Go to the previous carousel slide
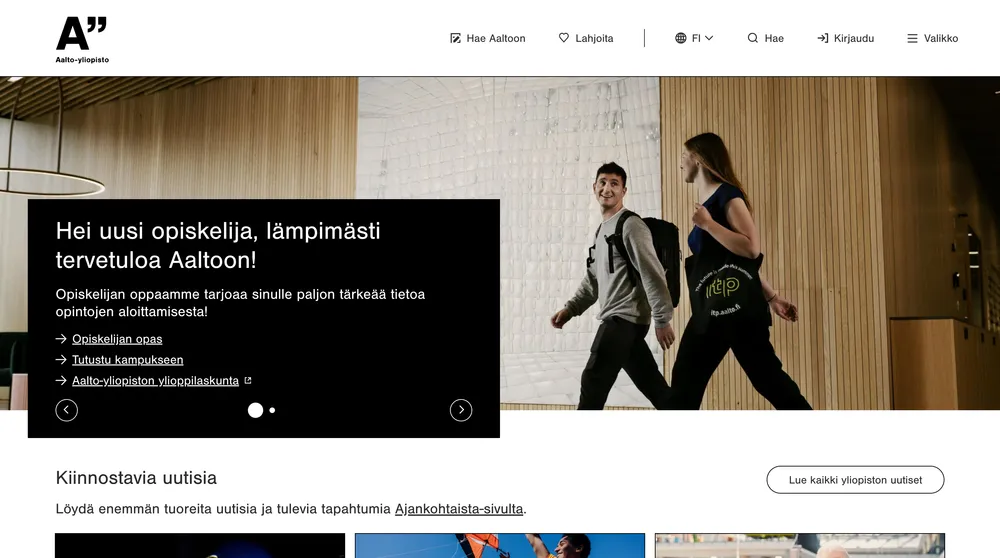 pos(66,410)
